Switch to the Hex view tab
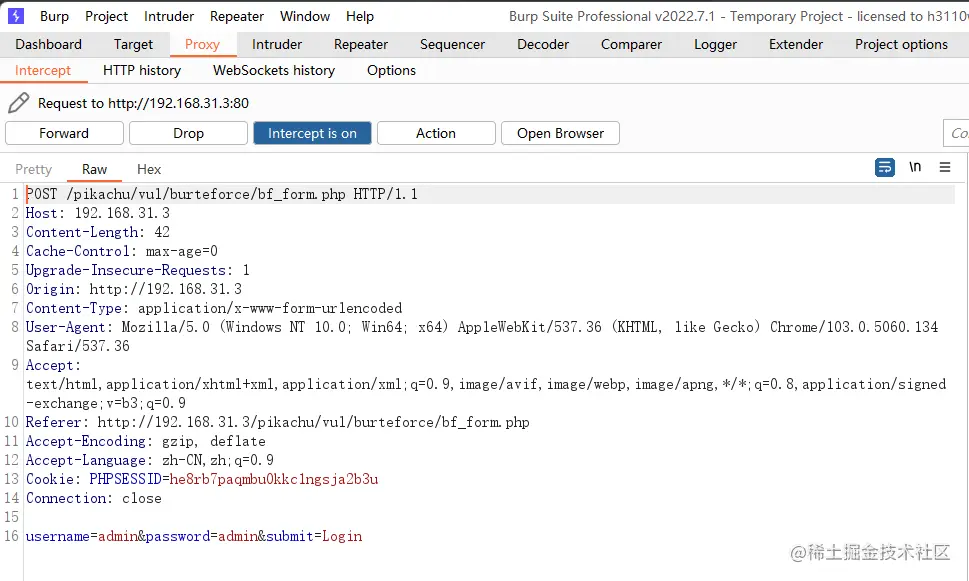This screenshot has height=581, width=969. click(x=149, y=169)
